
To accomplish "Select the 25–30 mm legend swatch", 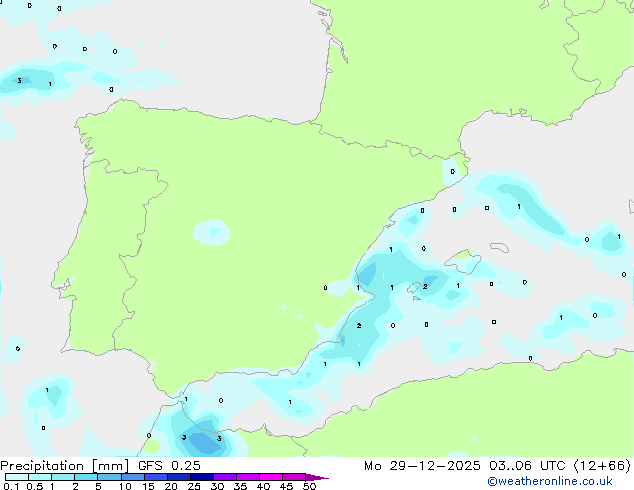I will click(202, 477).
